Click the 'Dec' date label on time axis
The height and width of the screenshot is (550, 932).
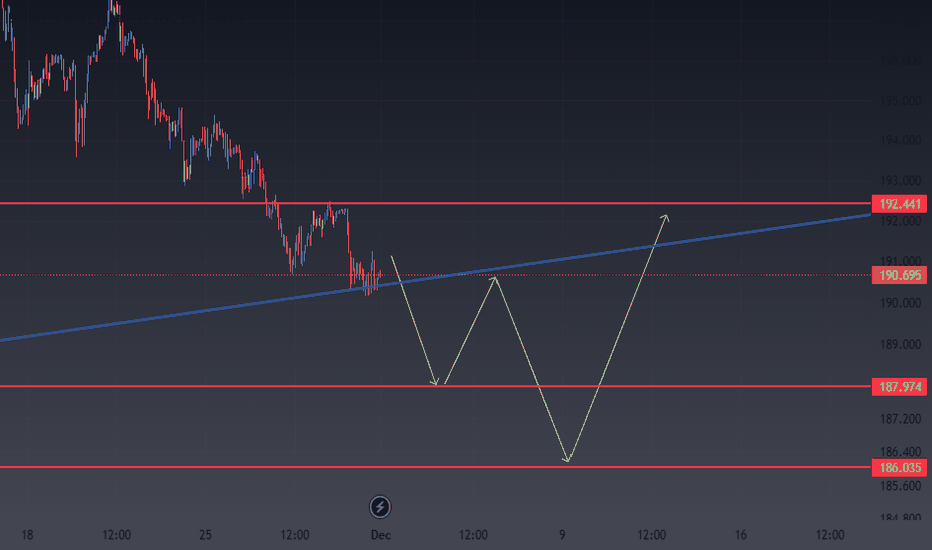(380, 535)
